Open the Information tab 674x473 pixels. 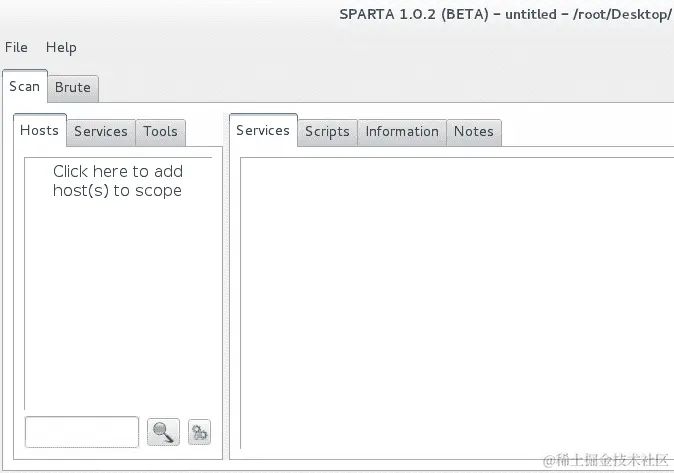402,132
